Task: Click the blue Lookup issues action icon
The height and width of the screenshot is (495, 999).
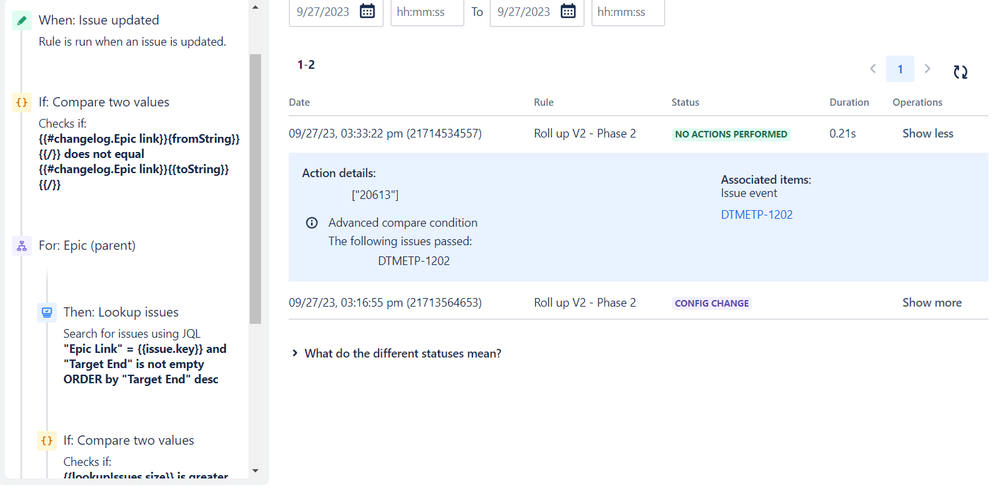Action: click(47, 312)
